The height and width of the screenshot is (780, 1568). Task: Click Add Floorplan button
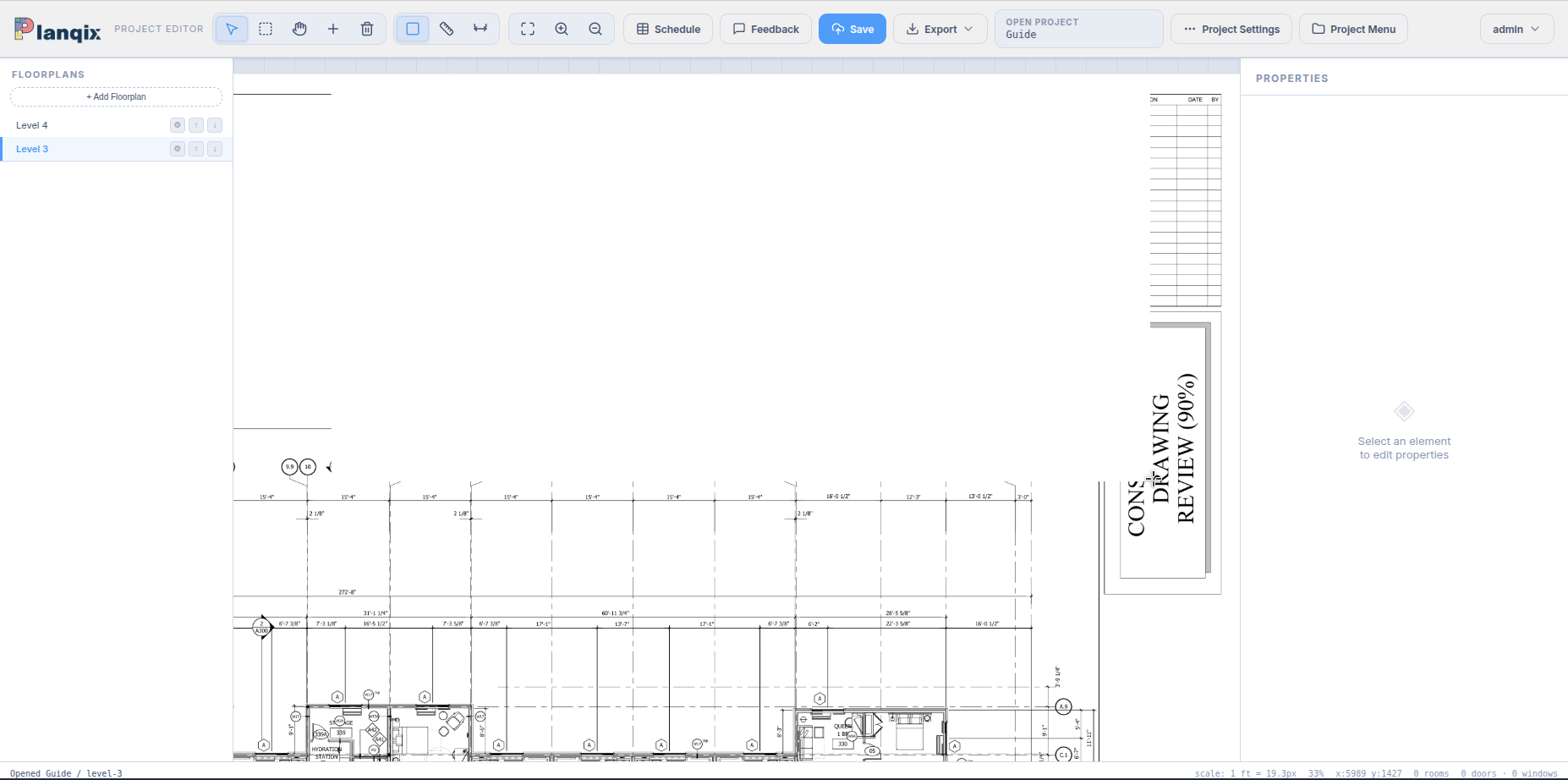pos(116,96)
